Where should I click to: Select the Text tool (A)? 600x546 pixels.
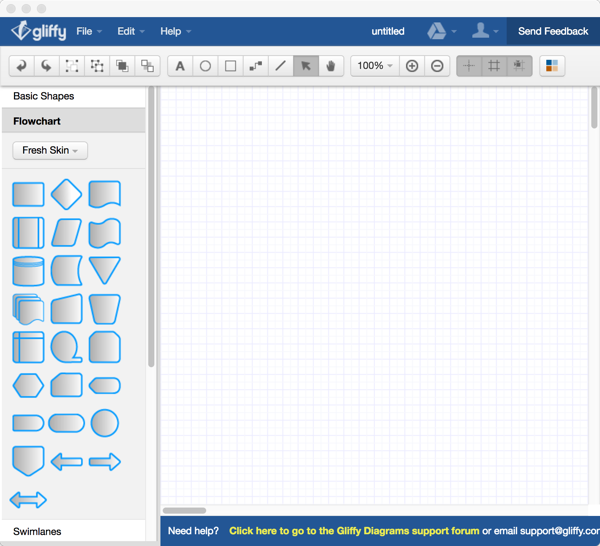(180, 66)
